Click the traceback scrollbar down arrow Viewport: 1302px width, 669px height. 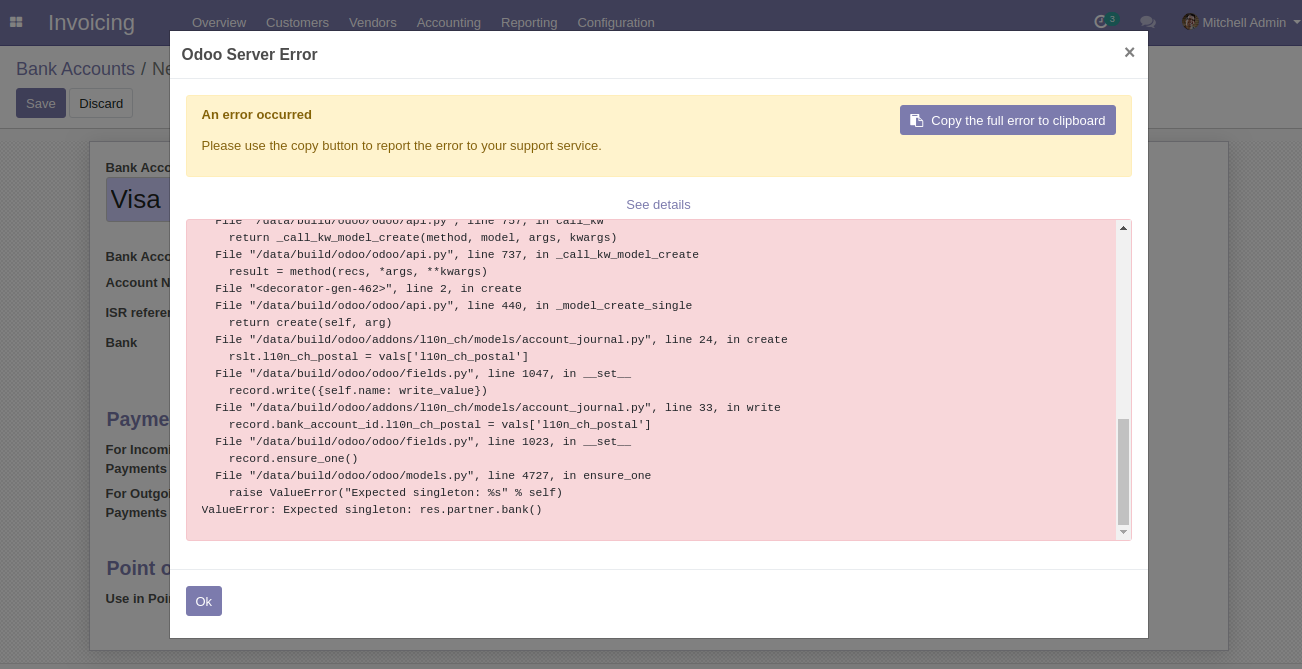click(1123, 533)
